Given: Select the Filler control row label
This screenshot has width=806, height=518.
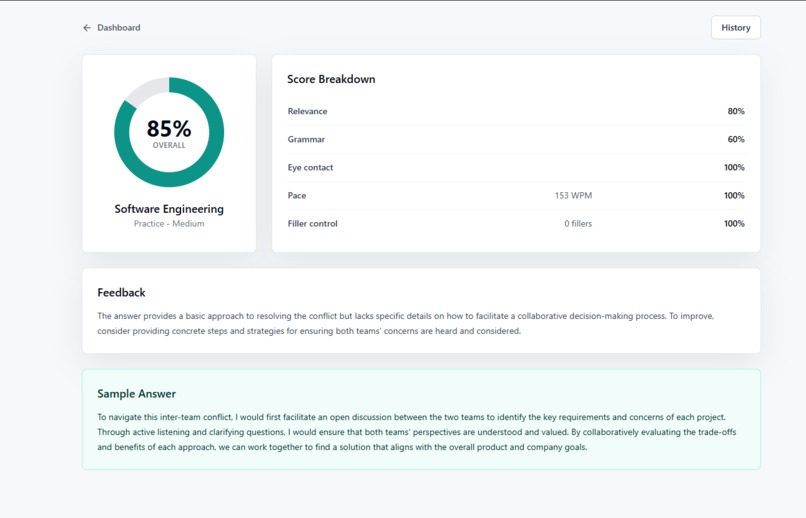Looking at the screenshot, I should click(313, 224).
